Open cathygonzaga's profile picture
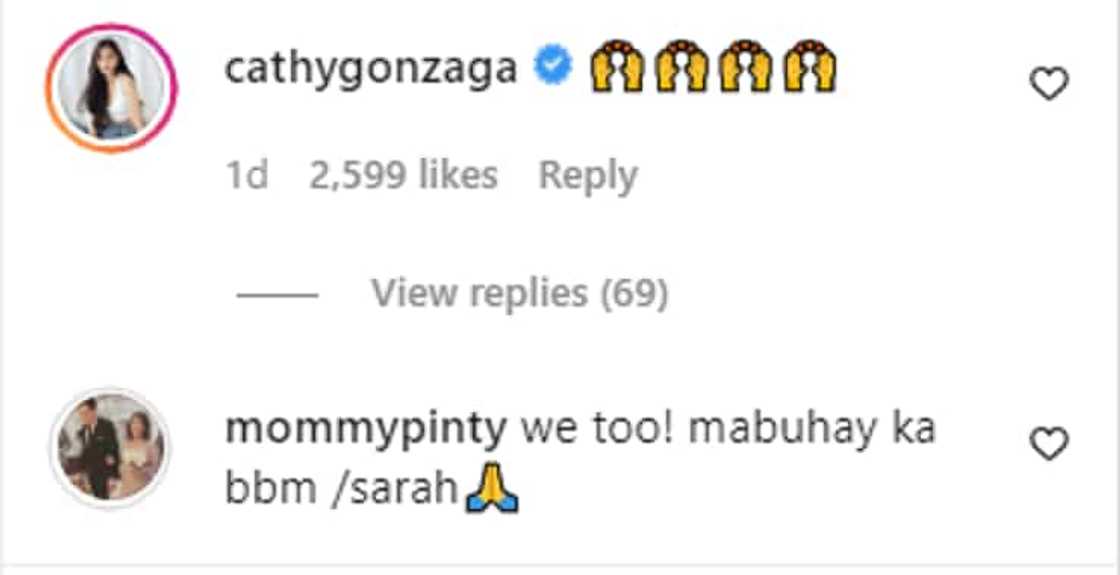This screenshot has height=575, width=1120. [111, 88]
